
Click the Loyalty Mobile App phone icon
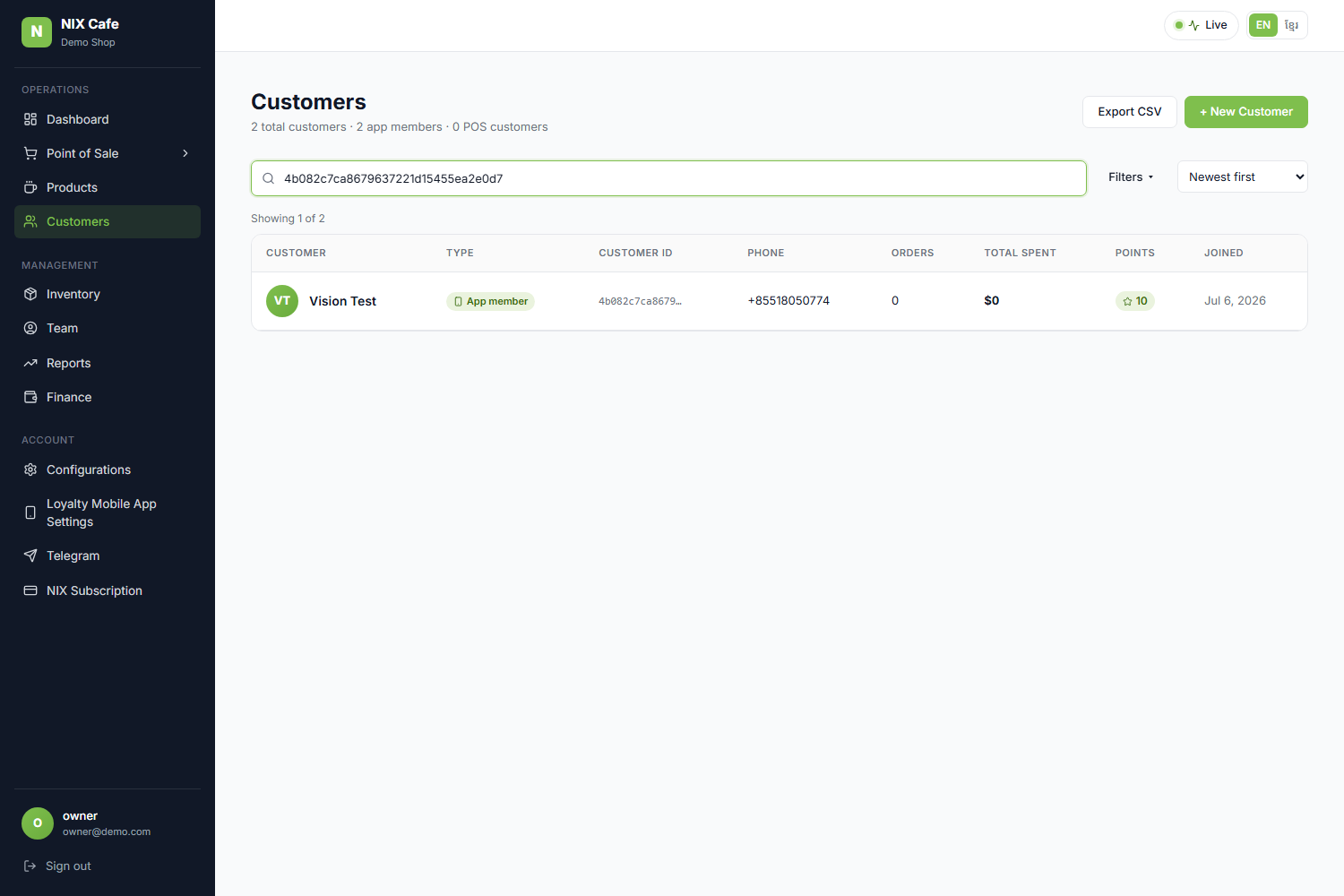pyautogui.click(x=30, y=513)
